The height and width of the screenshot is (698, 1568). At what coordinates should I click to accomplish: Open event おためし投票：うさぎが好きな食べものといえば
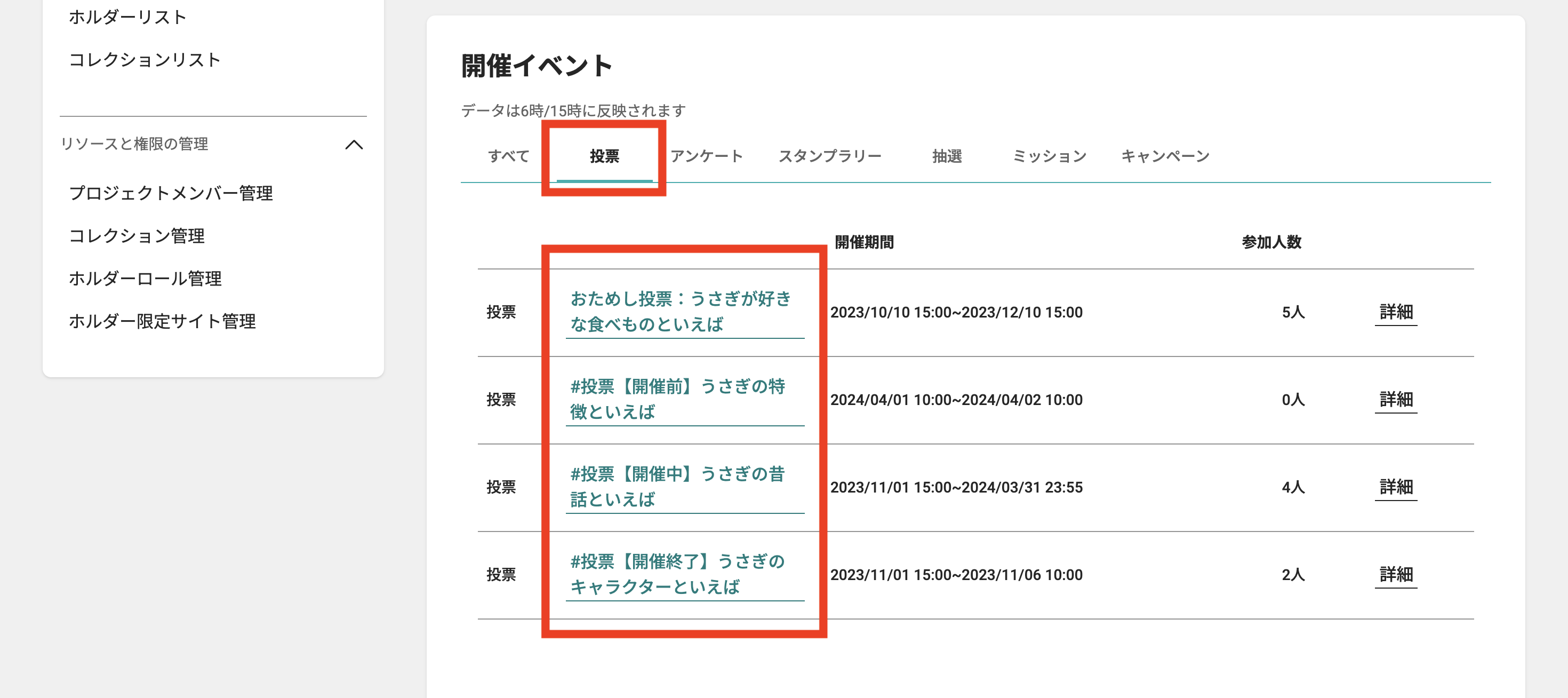(685, 312)
